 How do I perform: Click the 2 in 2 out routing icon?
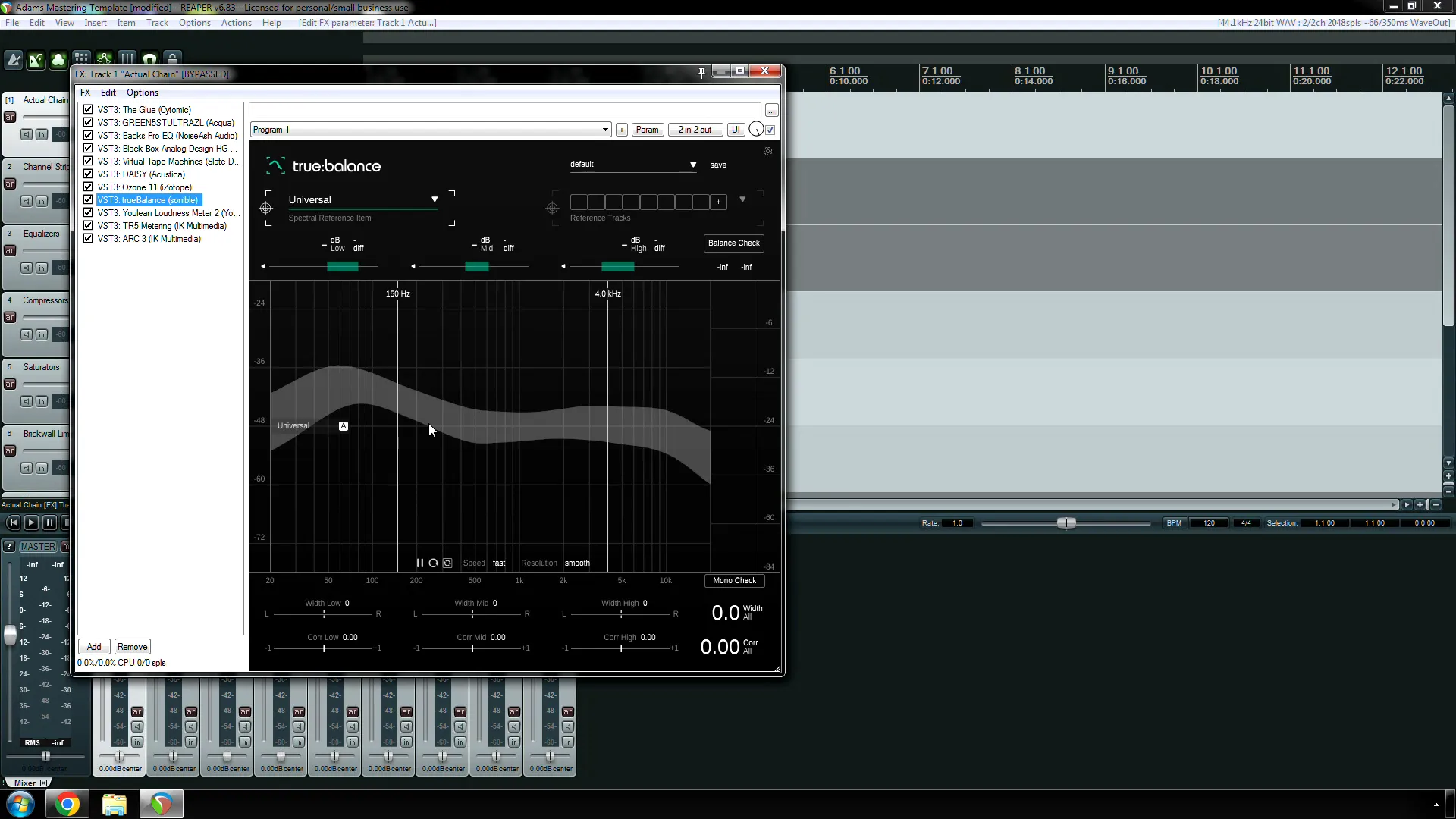pos(695,129)
